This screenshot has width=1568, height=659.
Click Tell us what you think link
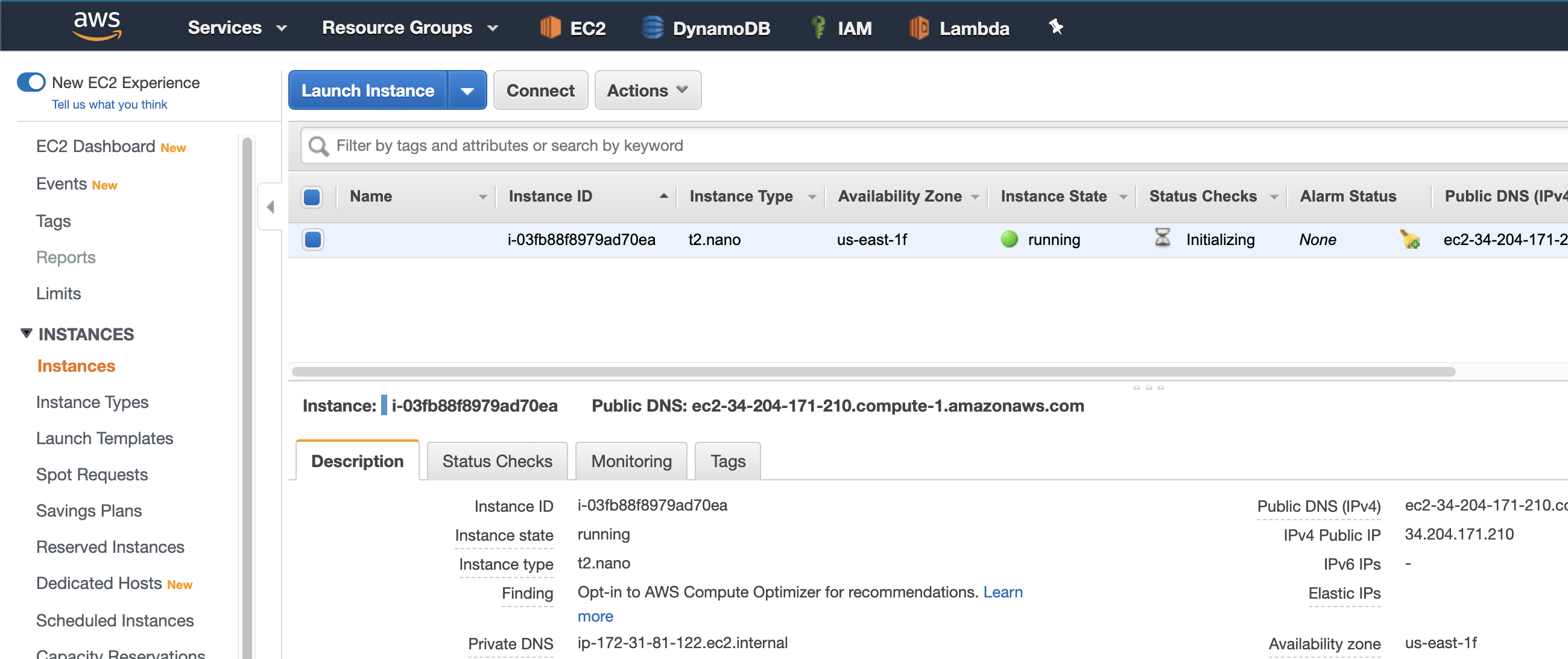(x=109, y=104)
